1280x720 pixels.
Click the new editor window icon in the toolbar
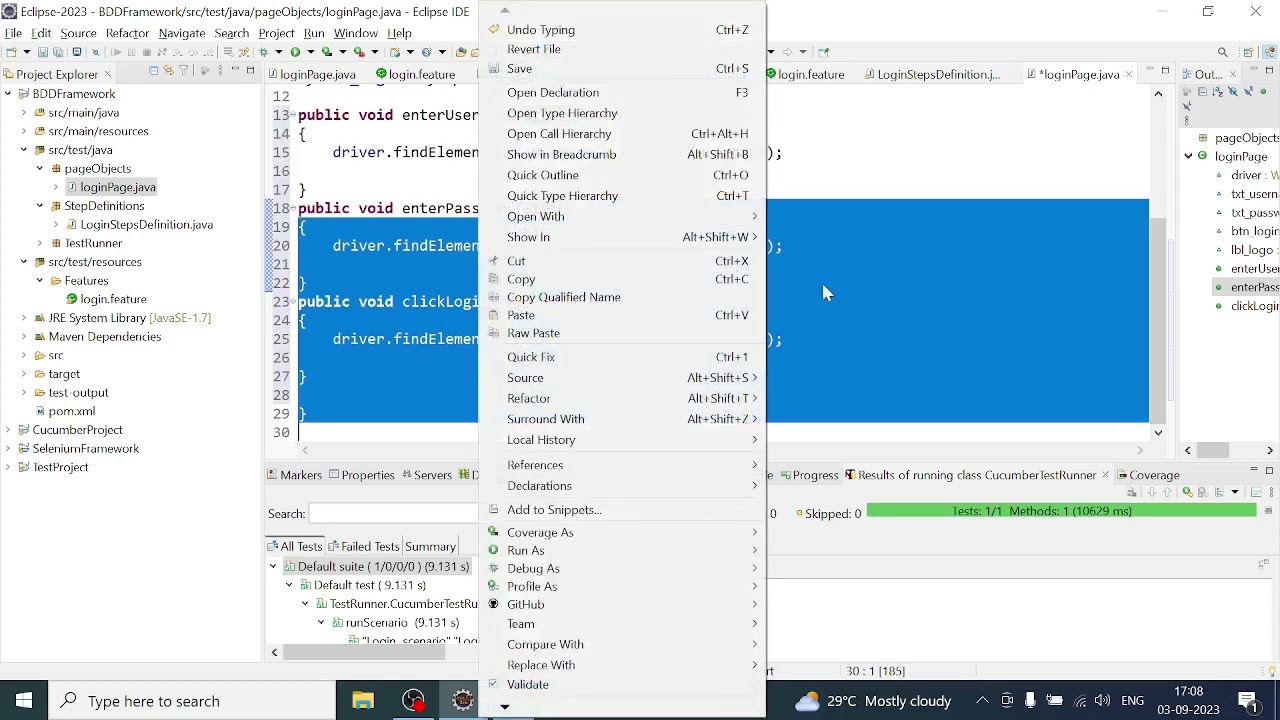[824, 52]
